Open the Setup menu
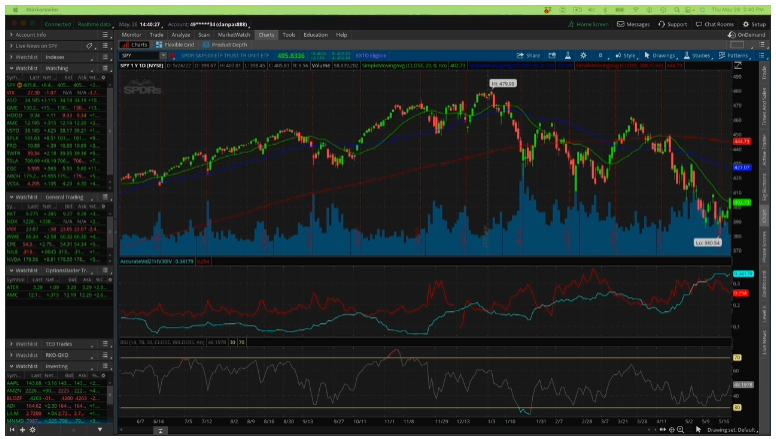Viewport: 776px width, 439px height. pos(754,24)
